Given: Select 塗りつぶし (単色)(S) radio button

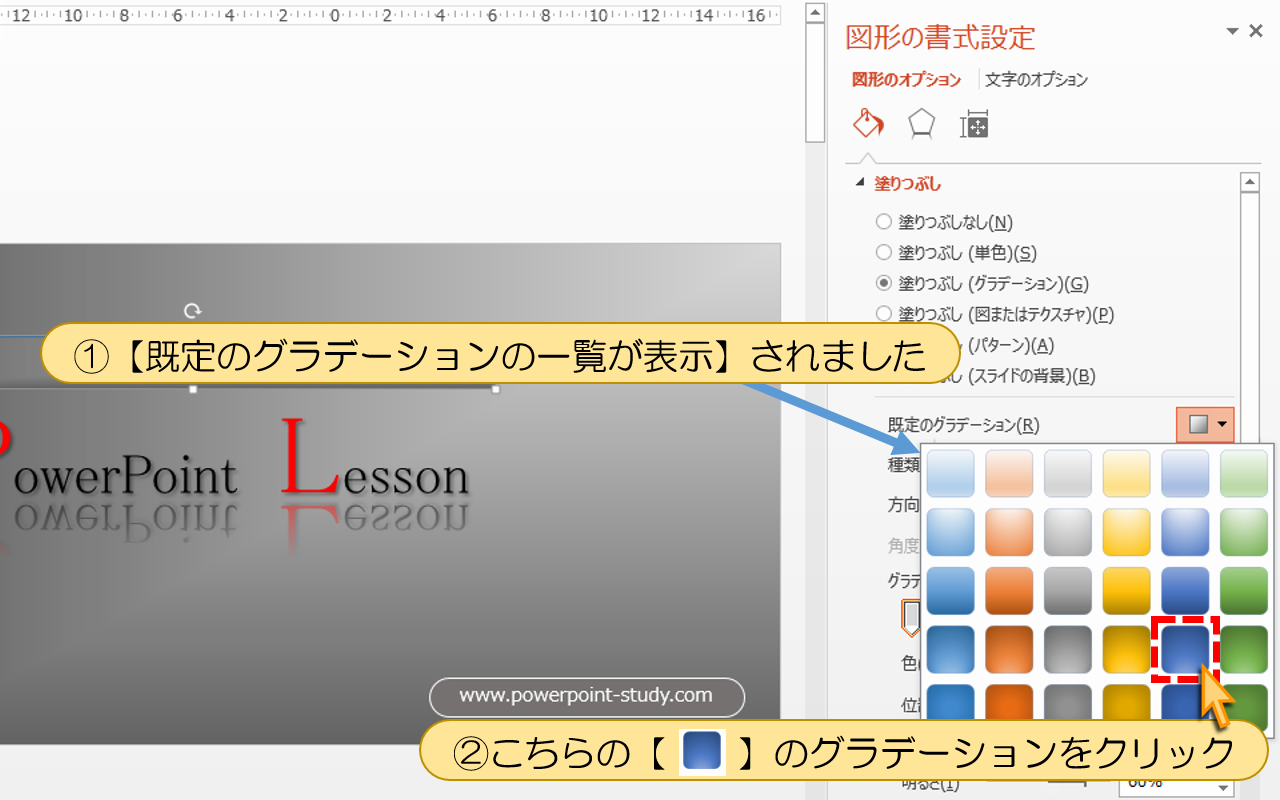Looking at the screenshot, I should click(x=883, y=253).
